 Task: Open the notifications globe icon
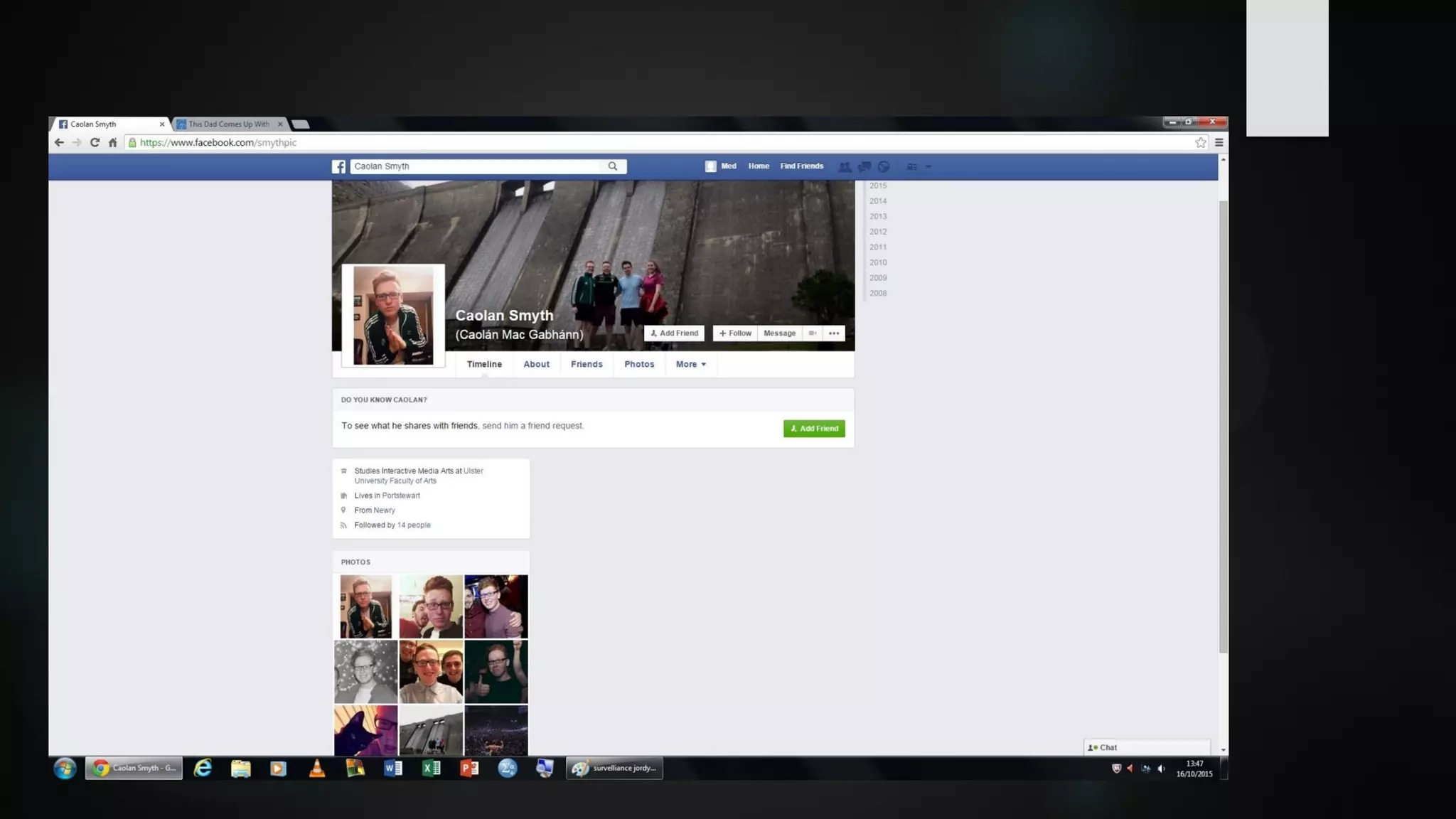click(884, 166)
